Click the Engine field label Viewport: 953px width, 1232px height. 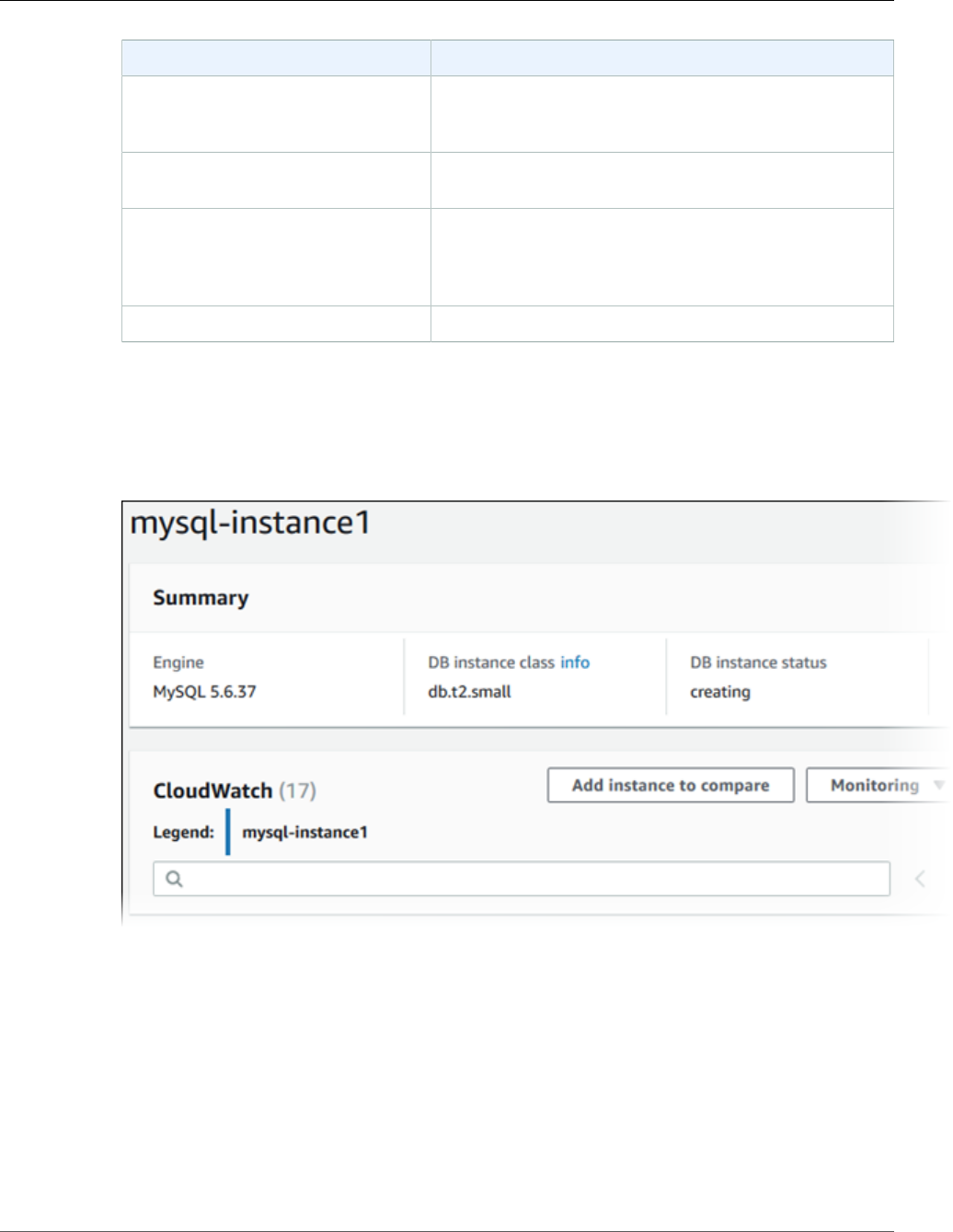(x=178, y=662)
